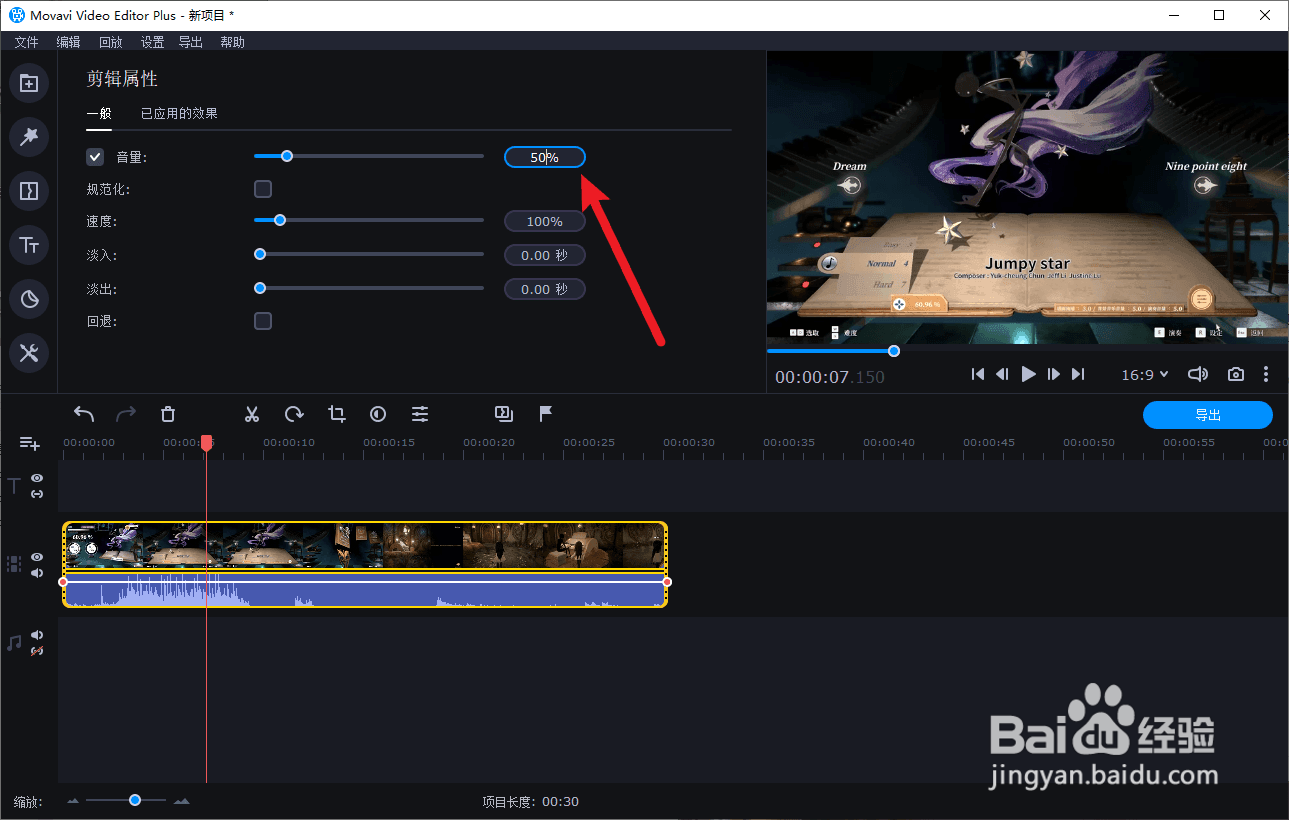Open the Transitions panel
This screenshot has width=1289, height=820.
coord(29,190)
